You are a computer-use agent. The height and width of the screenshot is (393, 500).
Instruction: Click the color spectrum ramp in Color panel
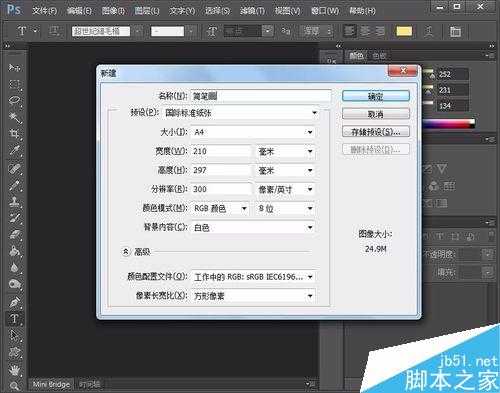448,124
